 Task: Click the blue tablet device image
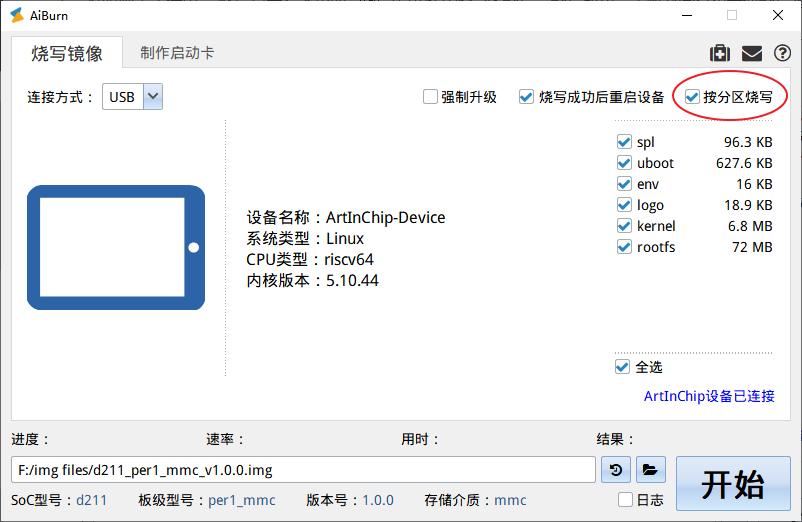(x=116, y=247)
